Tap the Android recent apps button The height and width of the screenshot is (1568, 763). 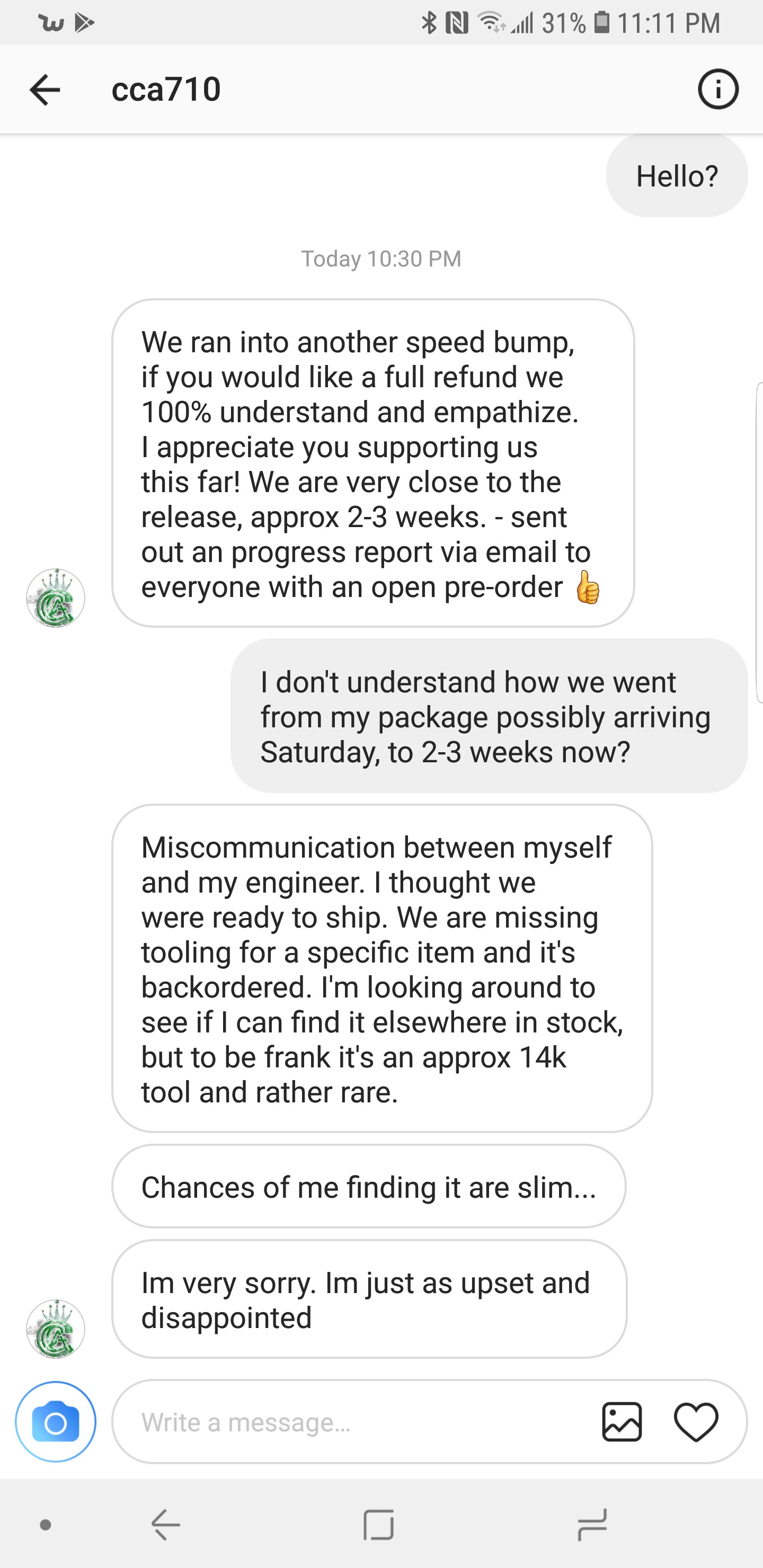592,1524
